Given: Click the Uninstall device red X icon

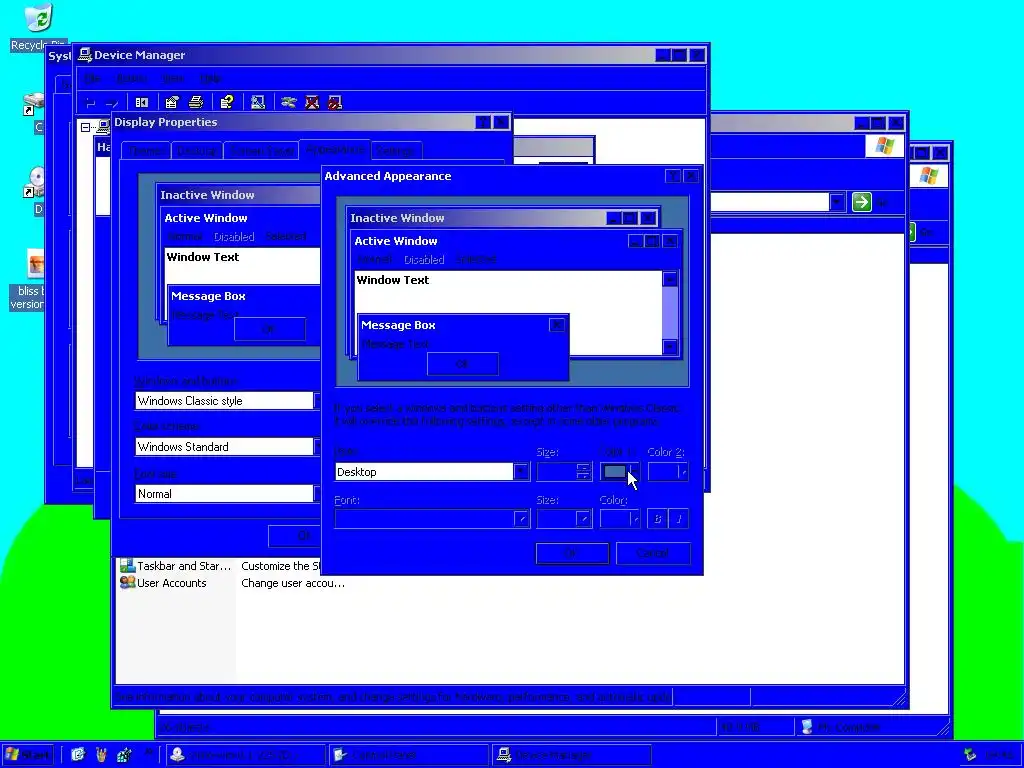Looking at the screenshot, I should (x=312, y=103).
